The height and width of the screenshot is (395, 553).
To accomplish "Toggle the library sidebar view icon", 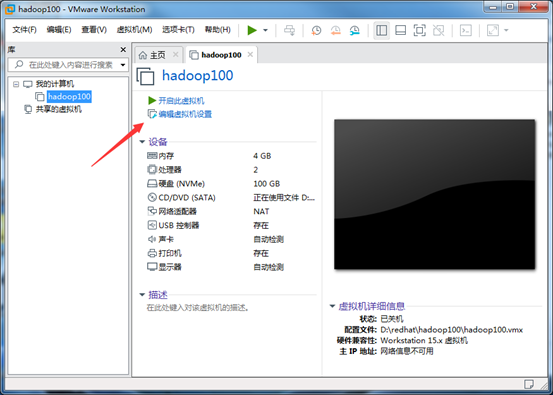I will (381, 30).
